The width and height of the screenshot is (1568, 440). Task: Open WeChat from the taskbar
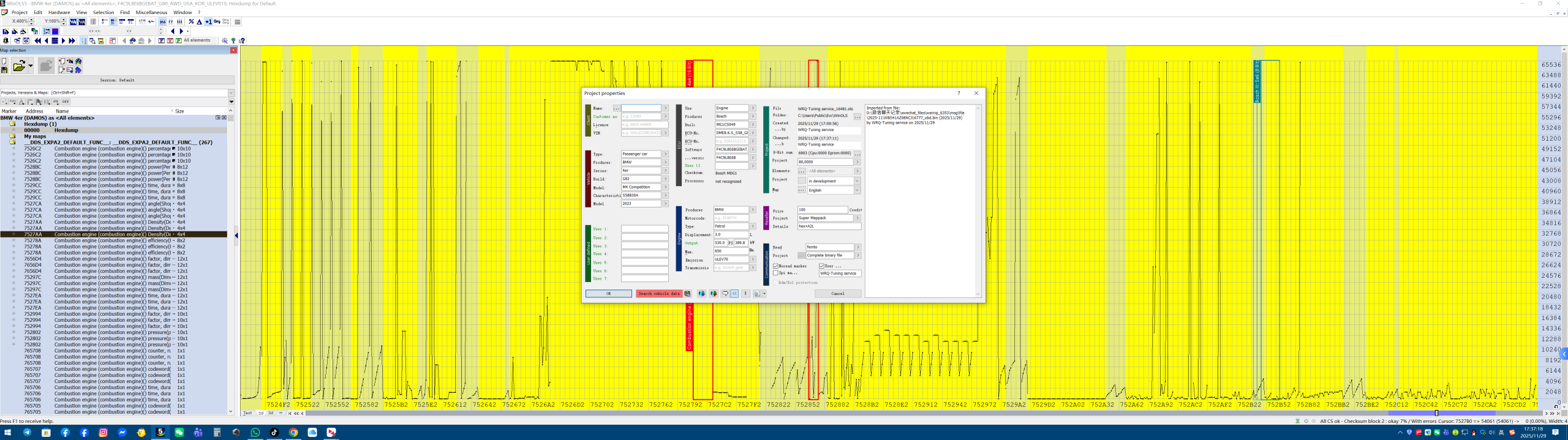click(179, 433)
